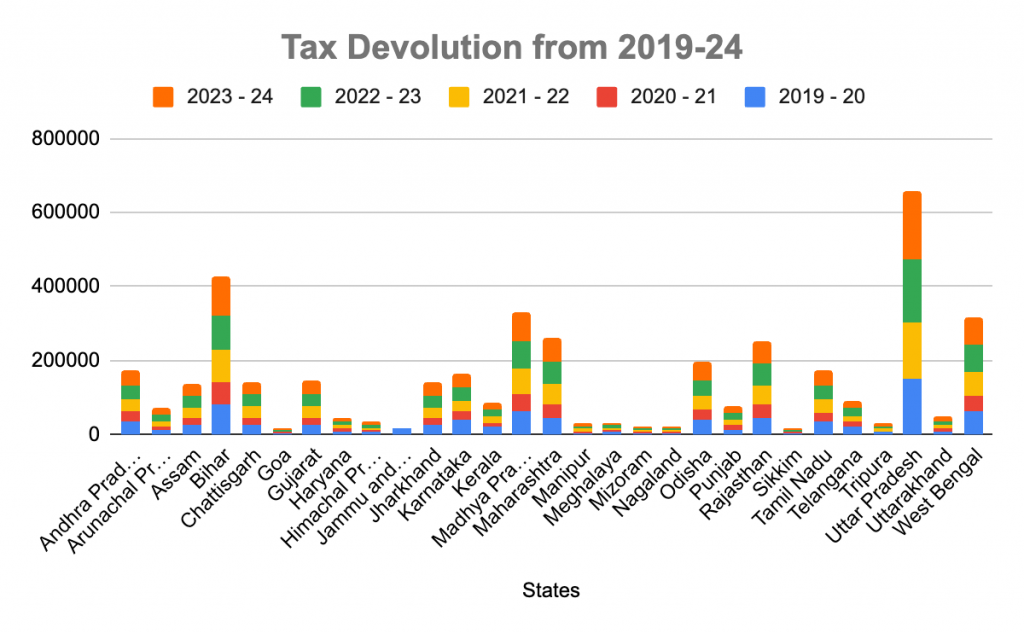Click the yellow 2021 - 22 legend swatch

[461, 96]
